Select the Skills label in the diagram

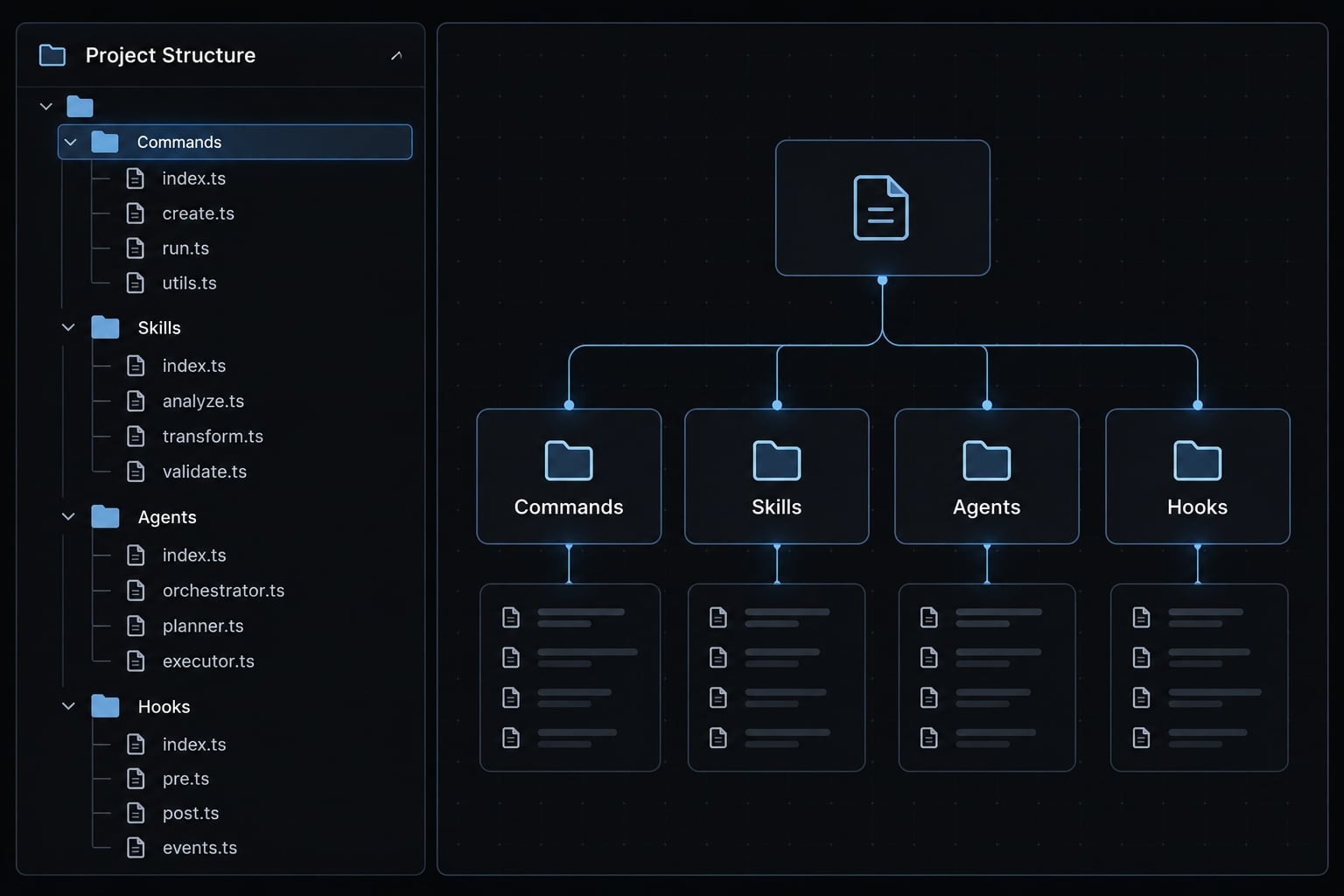(777, 507)
